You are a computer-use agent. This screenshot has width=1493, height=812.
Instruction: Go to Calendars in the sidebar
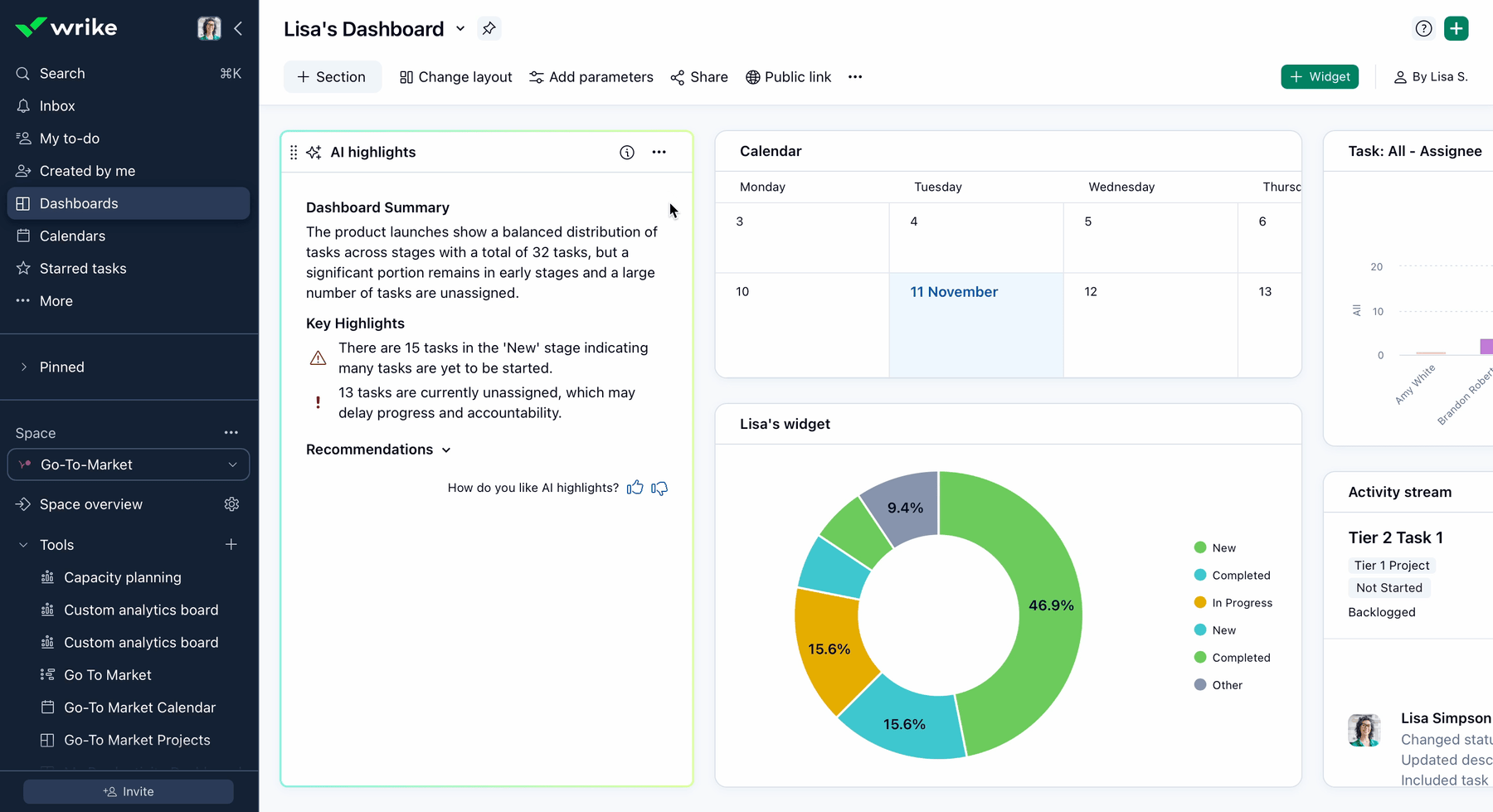pyautogui.click(x=72, y=236)
